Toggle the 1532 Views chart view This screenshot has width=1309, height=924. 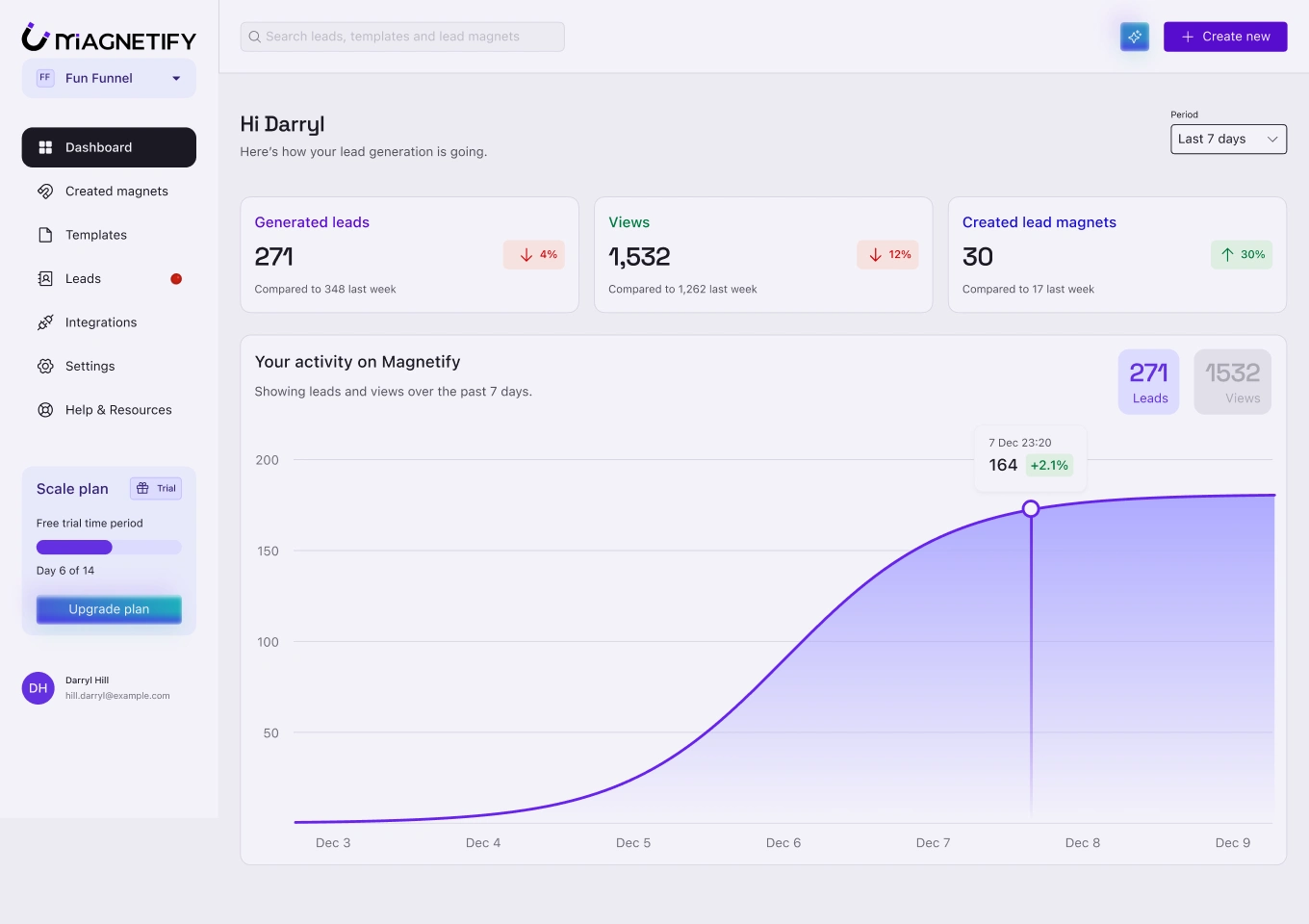[1232, 382]
